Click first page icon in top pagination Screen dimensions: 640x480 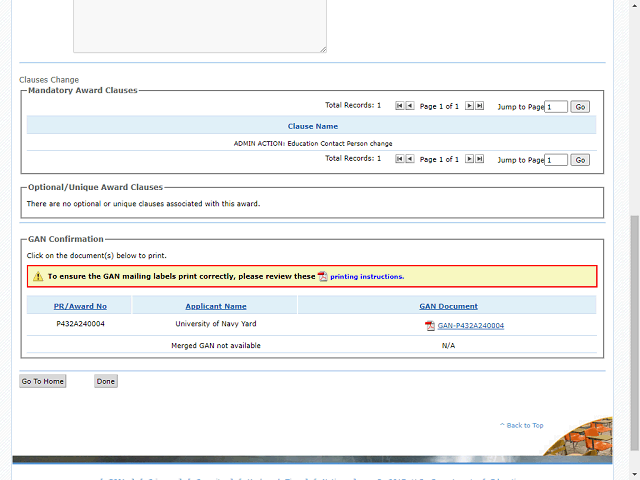(x=400, y=105)
